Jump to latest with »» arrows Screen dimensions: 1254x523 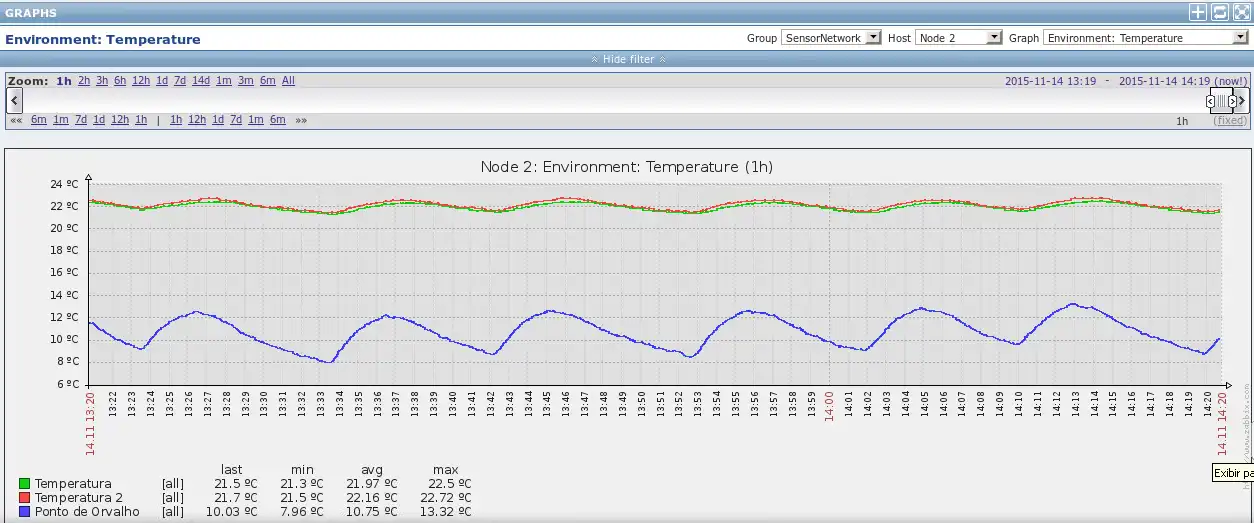coord(301,120)
